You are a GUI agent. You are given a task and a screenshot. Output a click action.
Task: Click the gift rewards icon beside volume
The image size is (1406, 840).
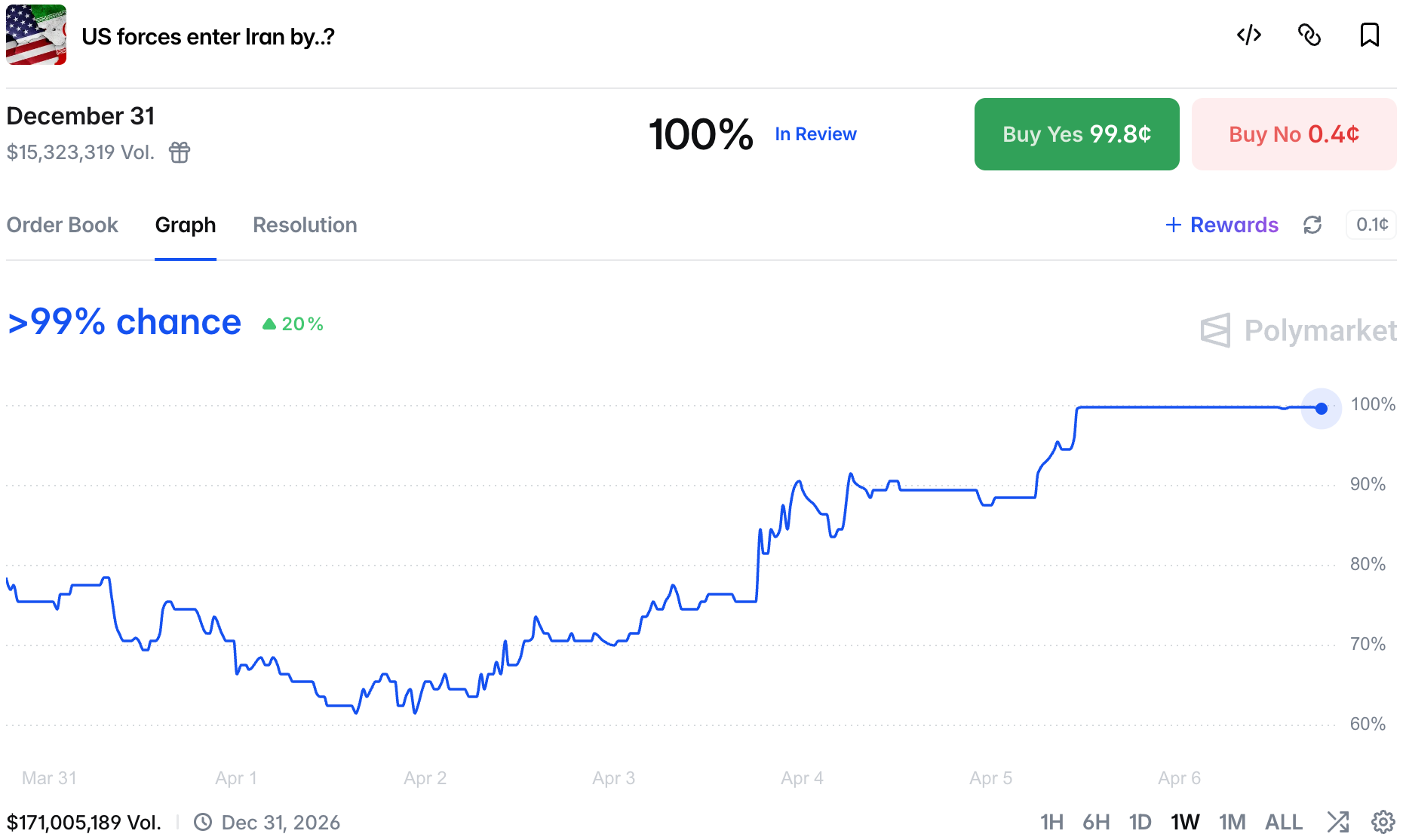(x=180, y=152)
